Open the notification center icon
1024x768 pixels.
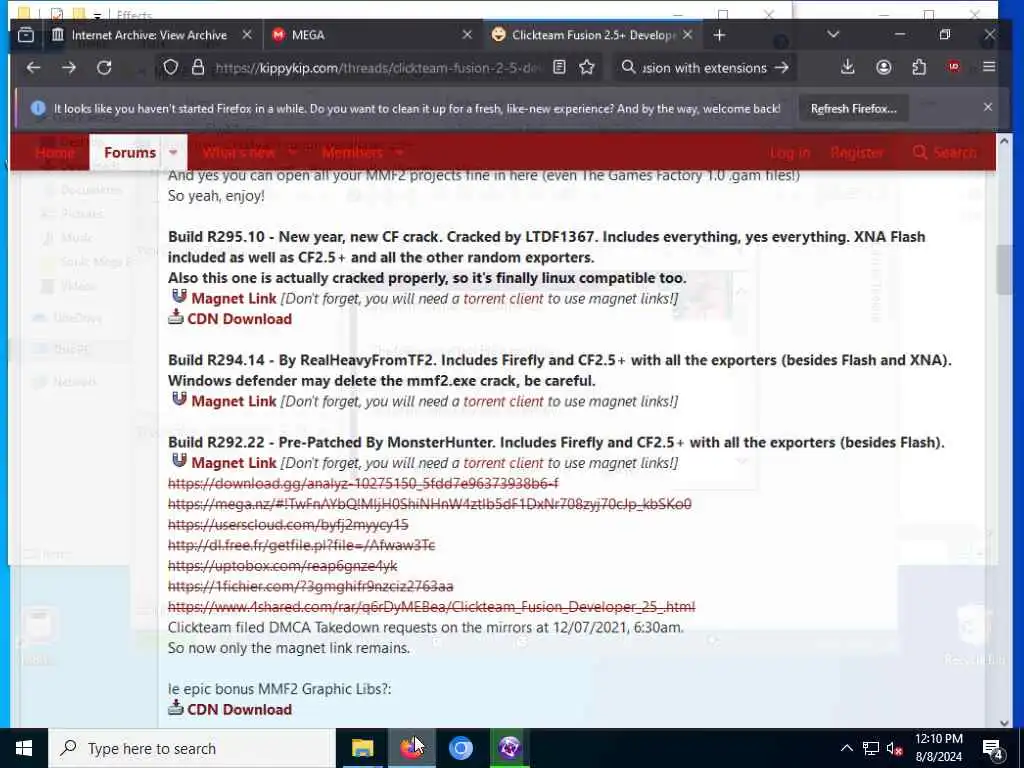click(x=993, y=748)
